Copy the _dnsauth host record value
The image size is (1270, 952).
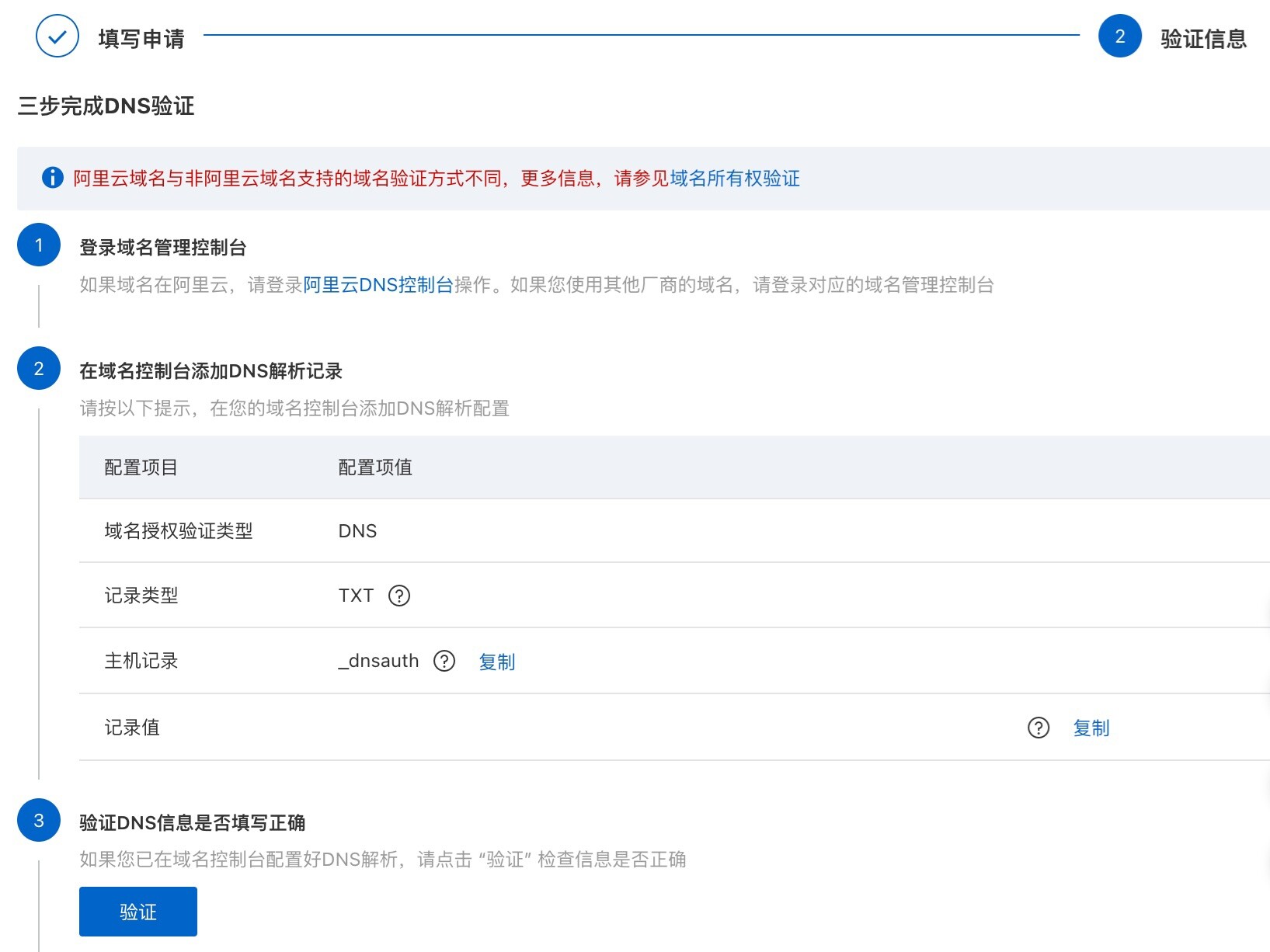[x=497, y=661]
